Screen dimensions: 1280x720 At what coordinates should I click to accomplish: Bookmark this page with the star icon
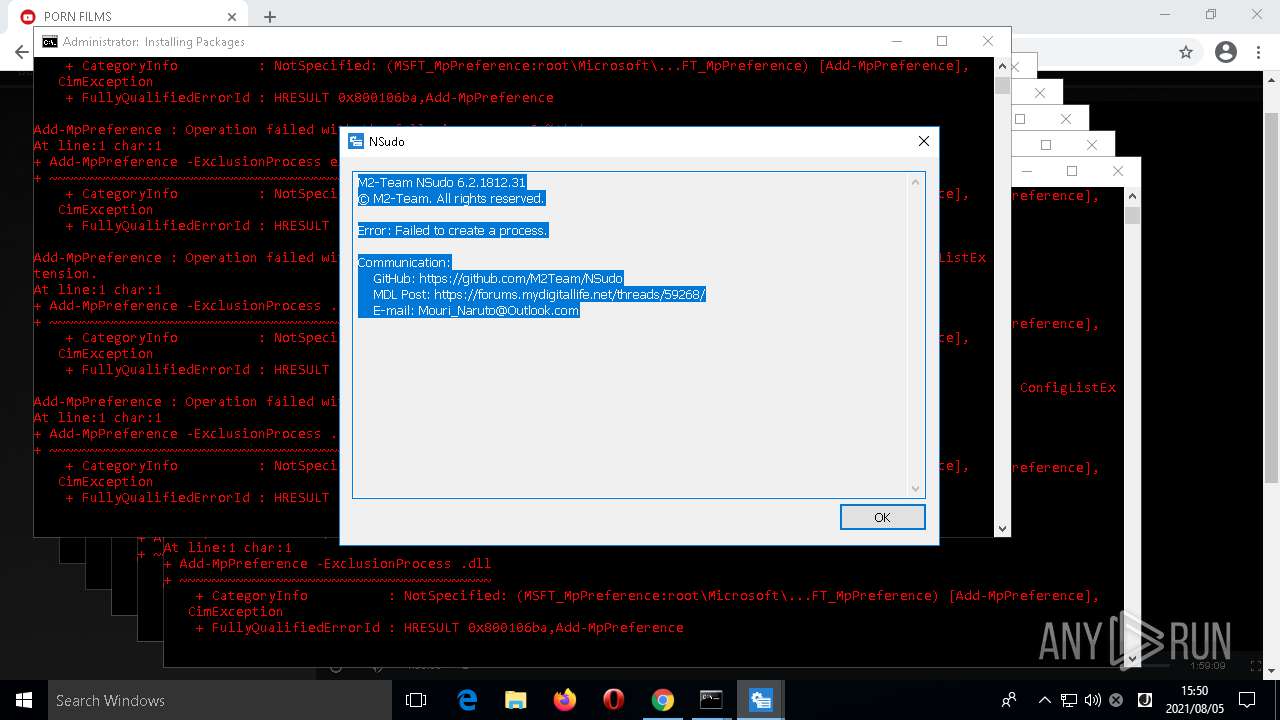(x=1186, y=53)
